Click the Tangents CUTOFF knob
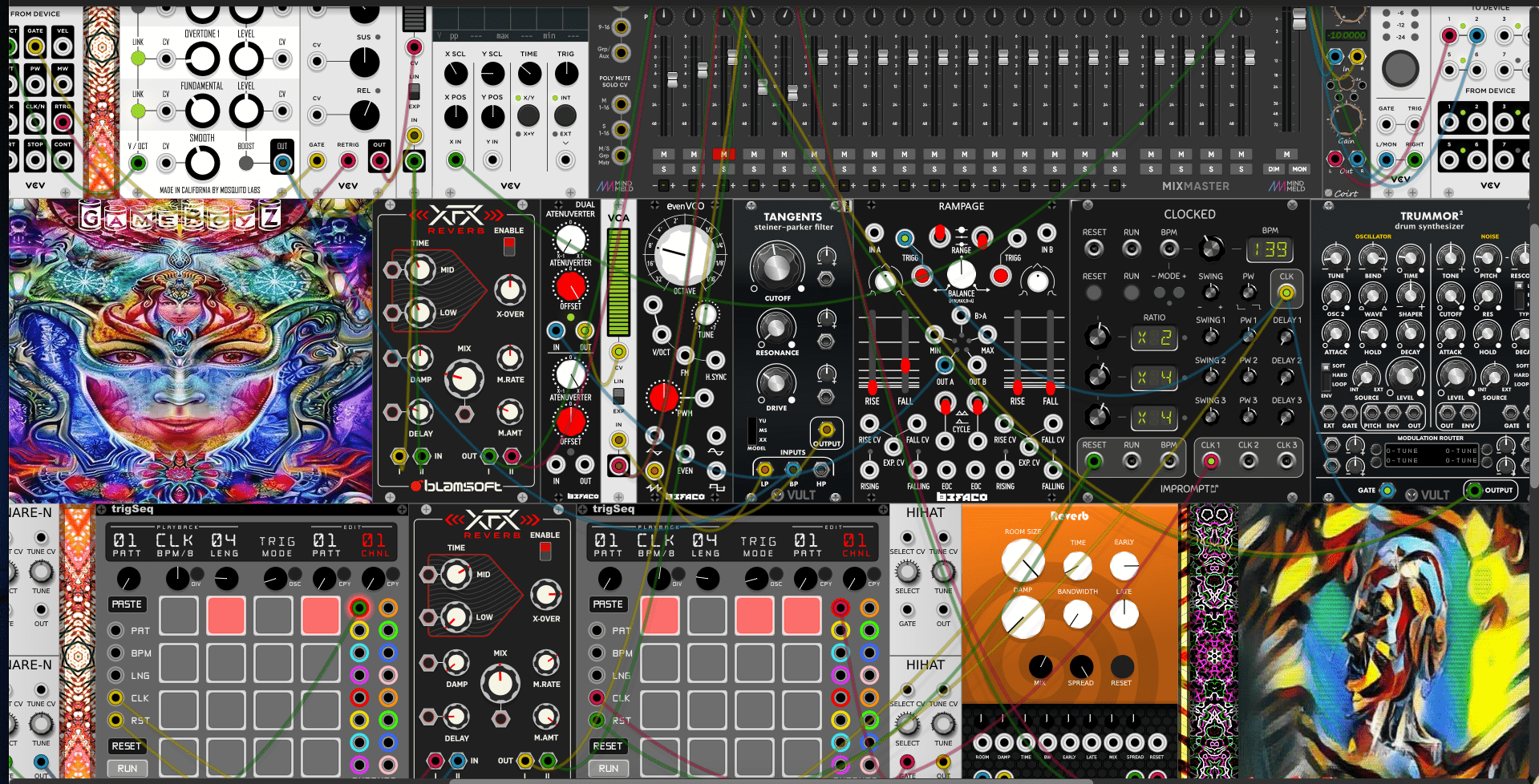 coord(776,267)
